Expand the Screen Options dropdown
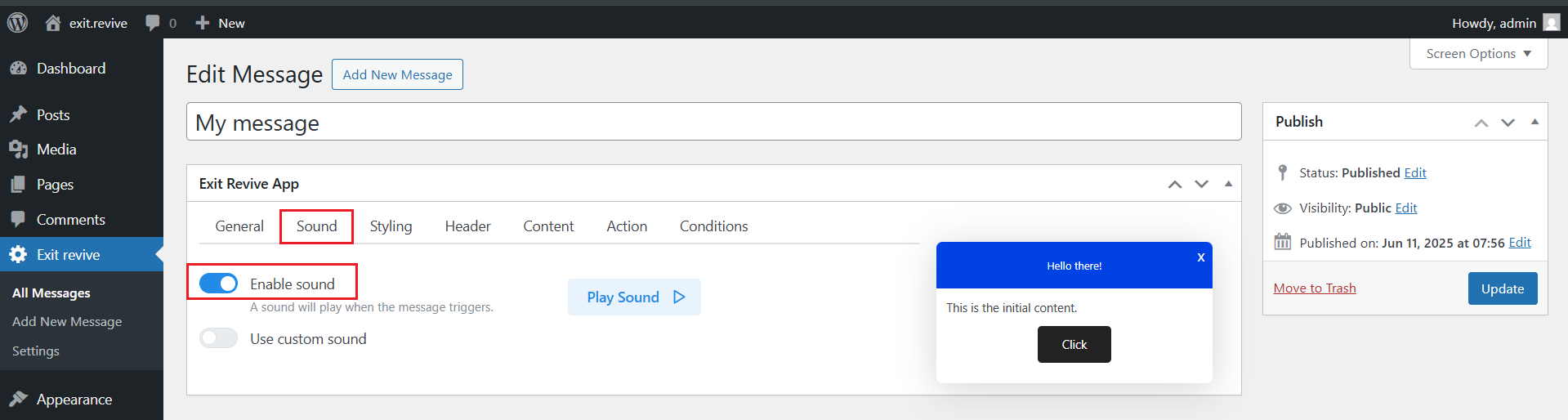This screenshot has height=420, width=1568. click(x=1478, y=54)
